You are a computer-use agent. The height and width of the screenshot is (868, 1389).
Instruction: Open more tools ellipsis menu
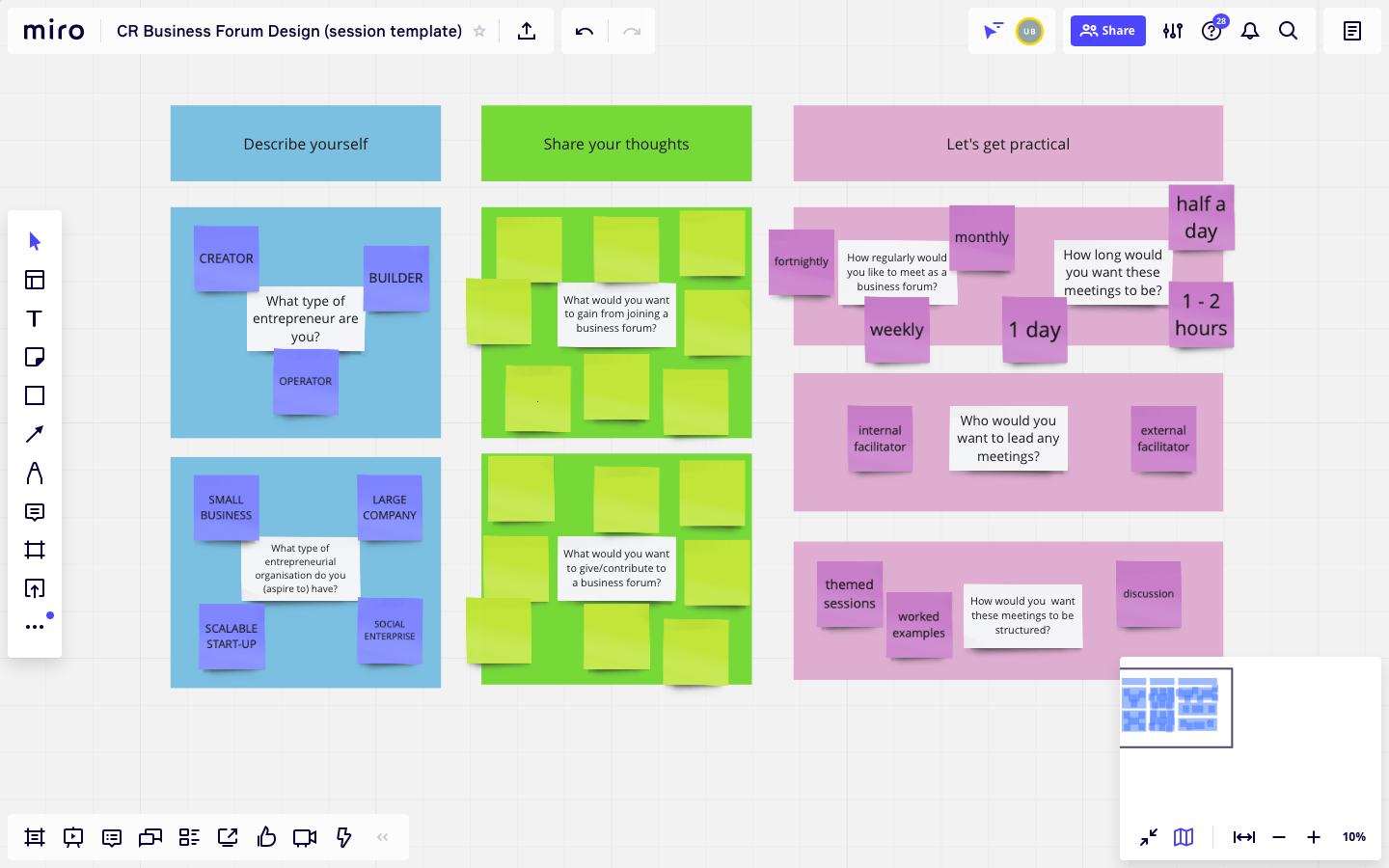[35, 627]
